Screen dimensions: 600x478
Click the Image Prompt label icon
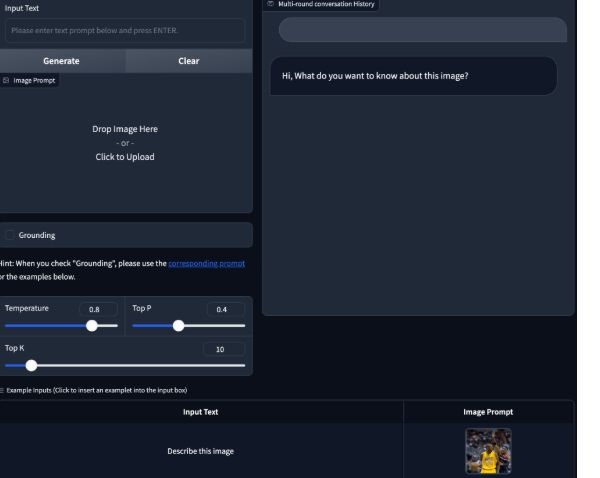(6, 80)
